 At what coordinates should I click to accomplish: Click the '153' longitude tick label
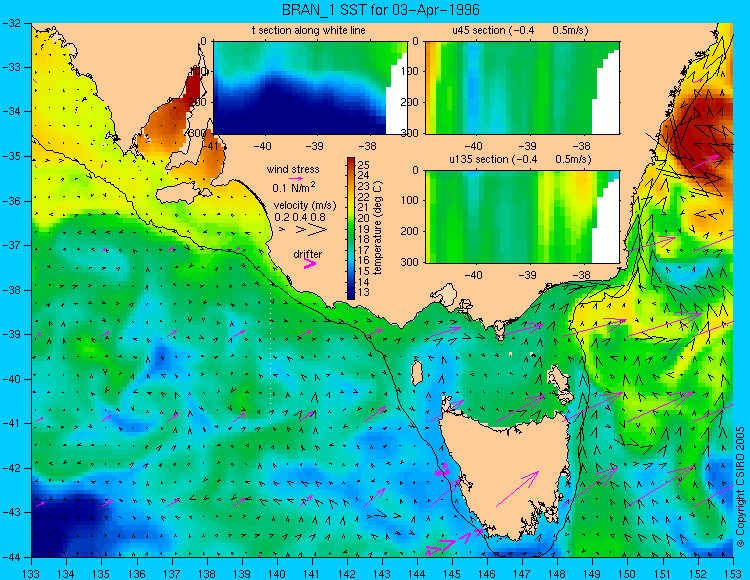[733, 573]
